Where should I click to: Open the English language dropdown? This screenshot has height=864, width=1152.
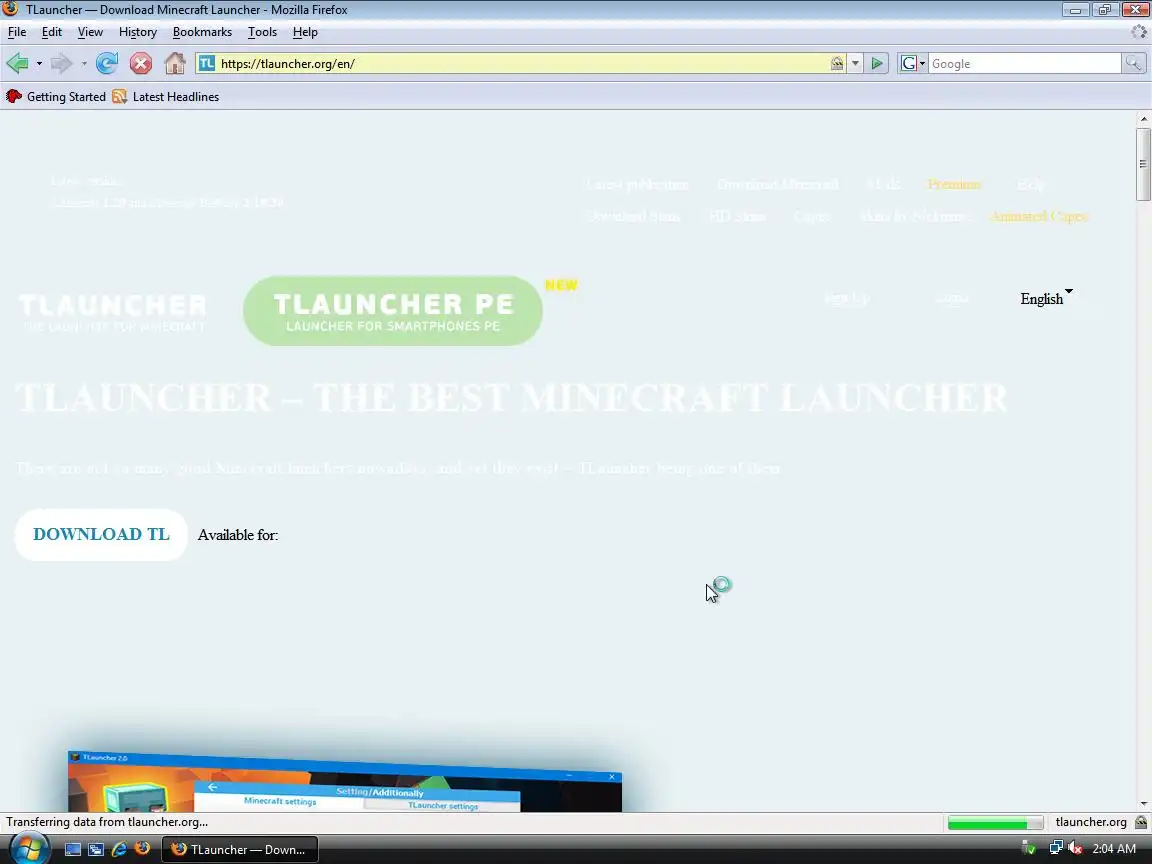pos(1046,298)
